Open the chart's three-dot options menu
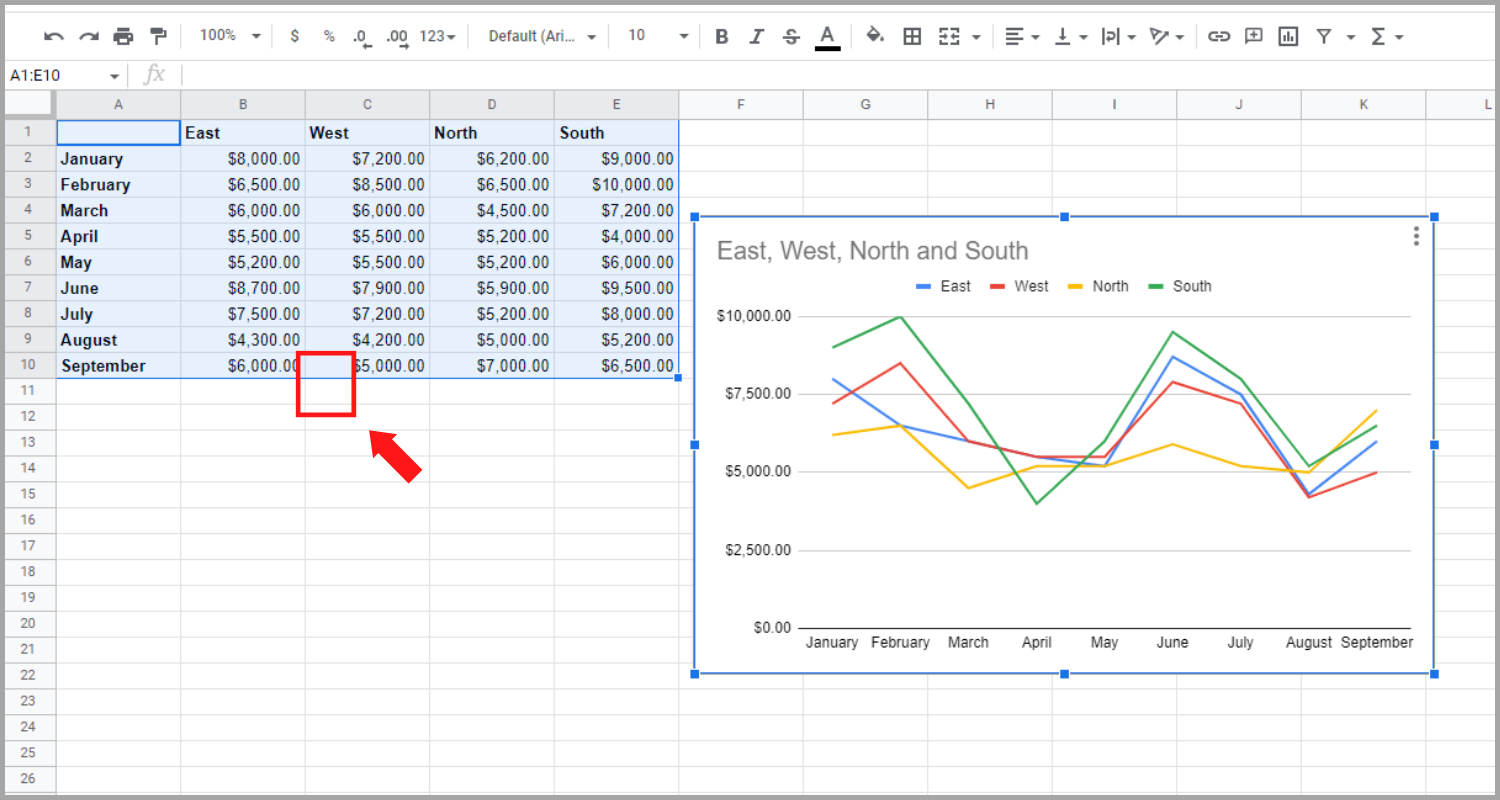The image size is (1500, 800). pos(1416,236)
